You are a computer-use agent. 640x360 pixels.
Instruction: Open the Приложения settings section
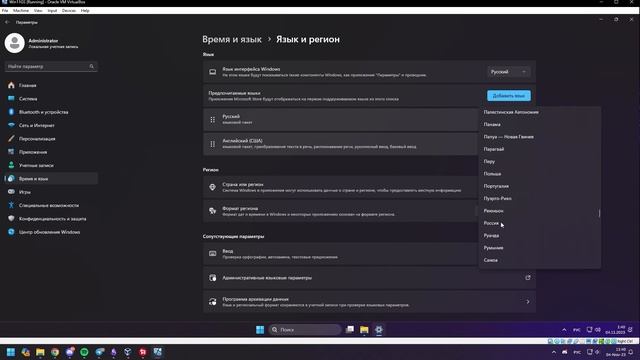[51, 152]
